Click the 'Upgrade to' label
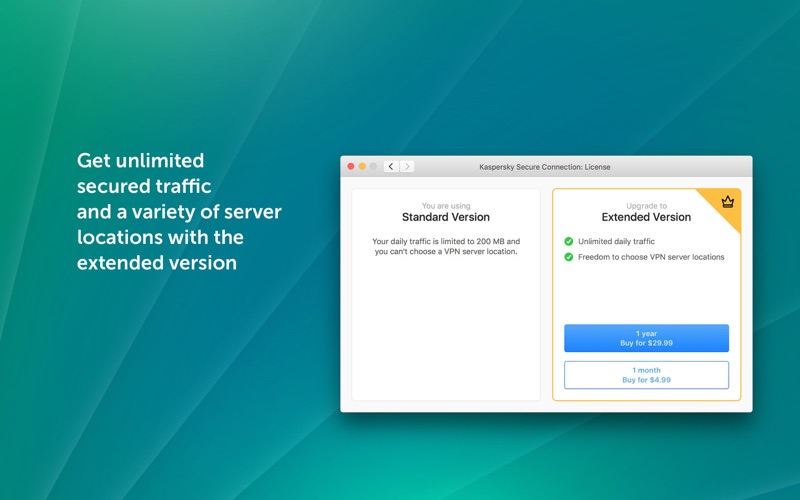Viewport: 800px width, 500px height. tap(646, 206)
